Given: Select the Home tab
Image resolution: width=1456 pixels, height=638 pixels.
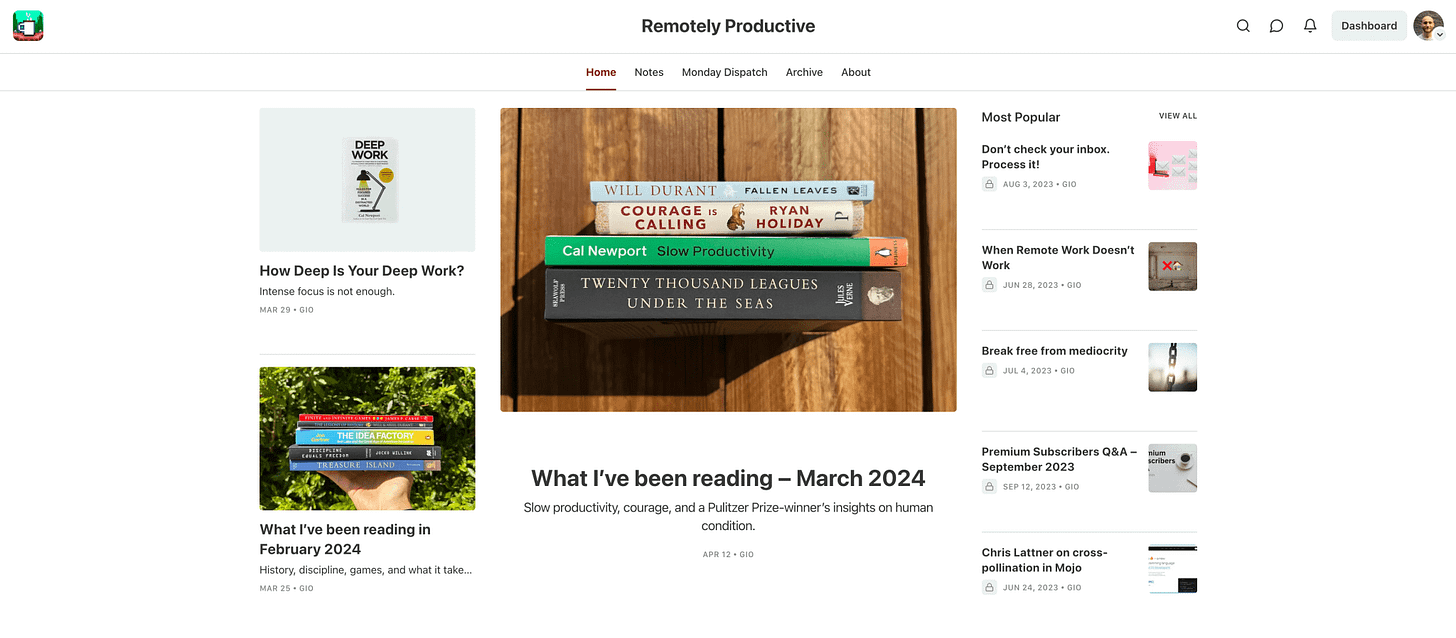Looking at the screenshot, I should 601,72.
